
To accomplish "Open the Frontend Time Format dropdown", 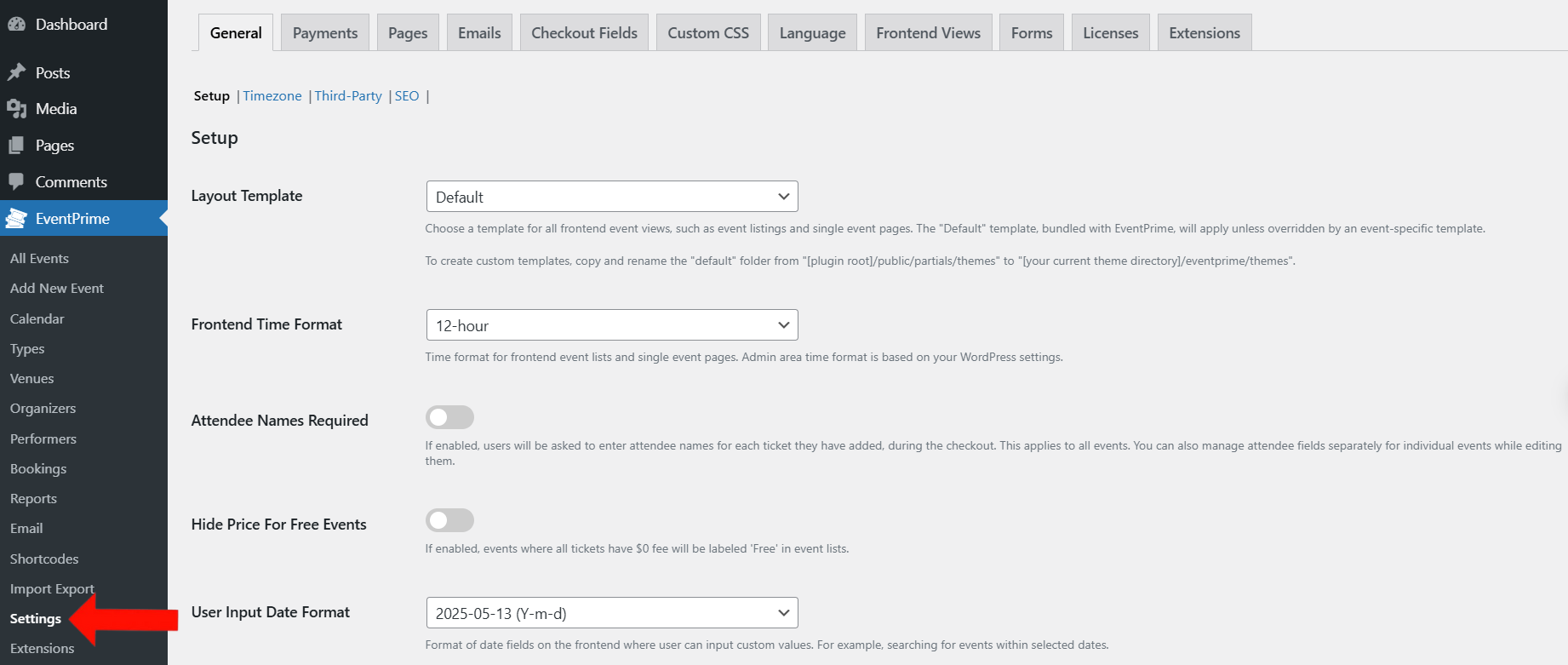I will click(612, 325).
